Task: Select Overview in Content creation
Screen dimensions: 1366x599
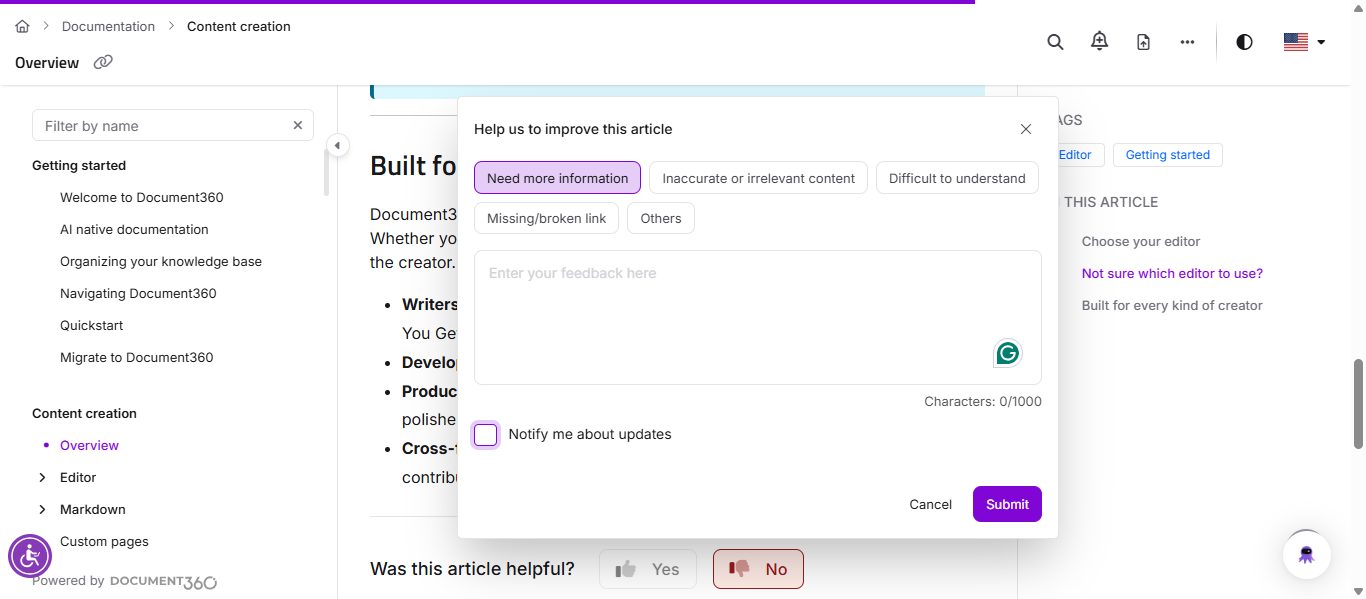Action: (x=89, y=445)
